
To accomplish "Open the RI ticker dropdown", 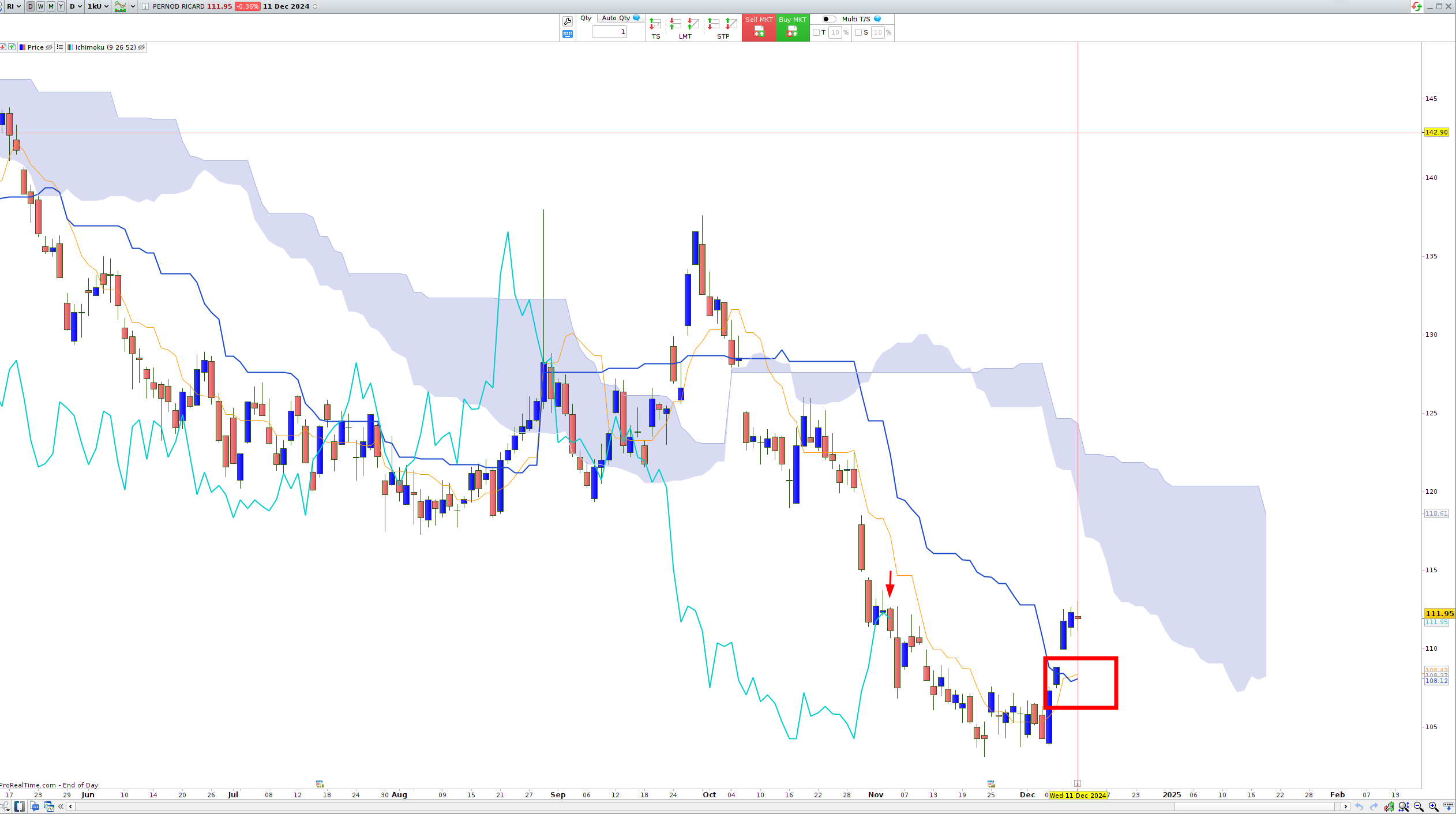I will click(x=13, y=6).
